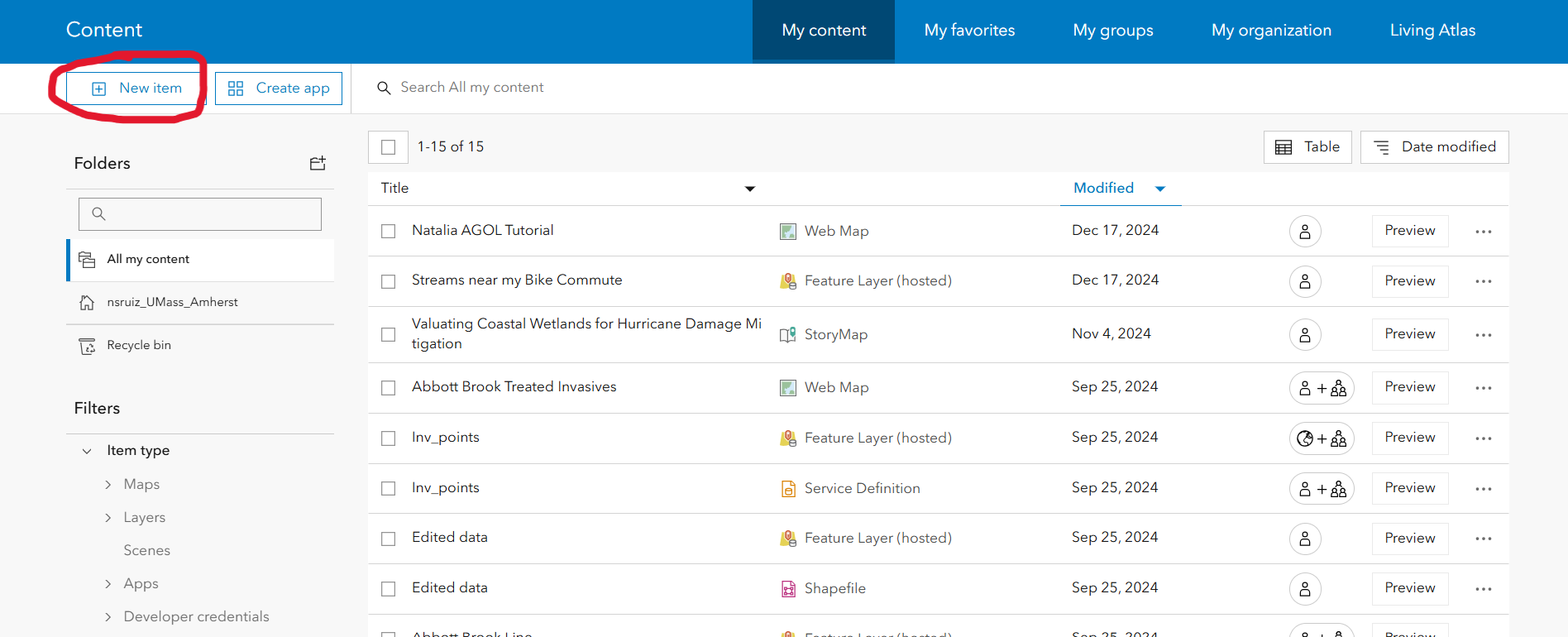Click the Folders search box
This screenshot has height=637, width=1568.
(200, 214)
